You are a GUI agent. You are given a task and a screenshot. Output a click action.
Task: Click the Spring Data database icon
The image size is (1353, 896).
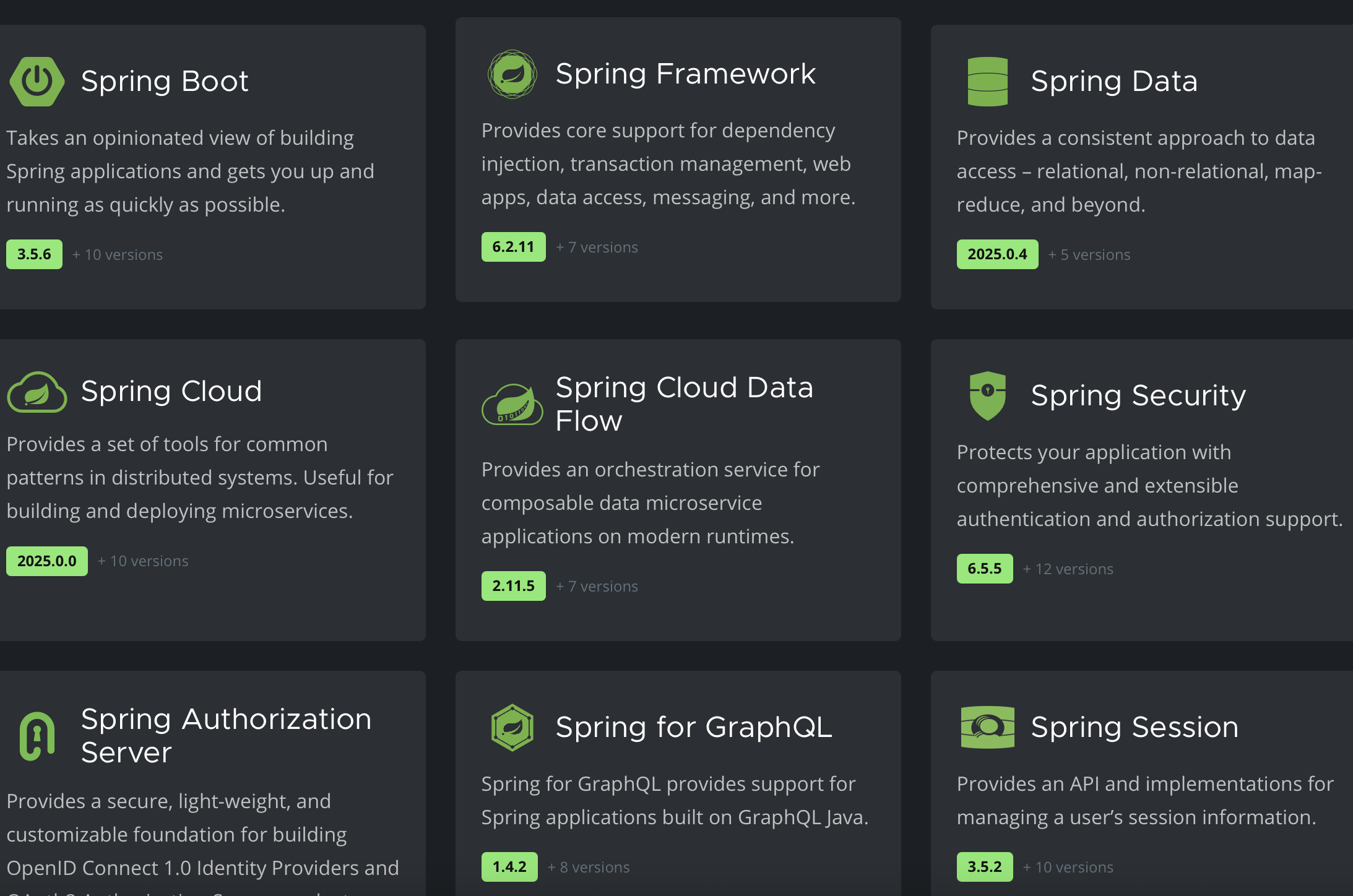point(987,82)
